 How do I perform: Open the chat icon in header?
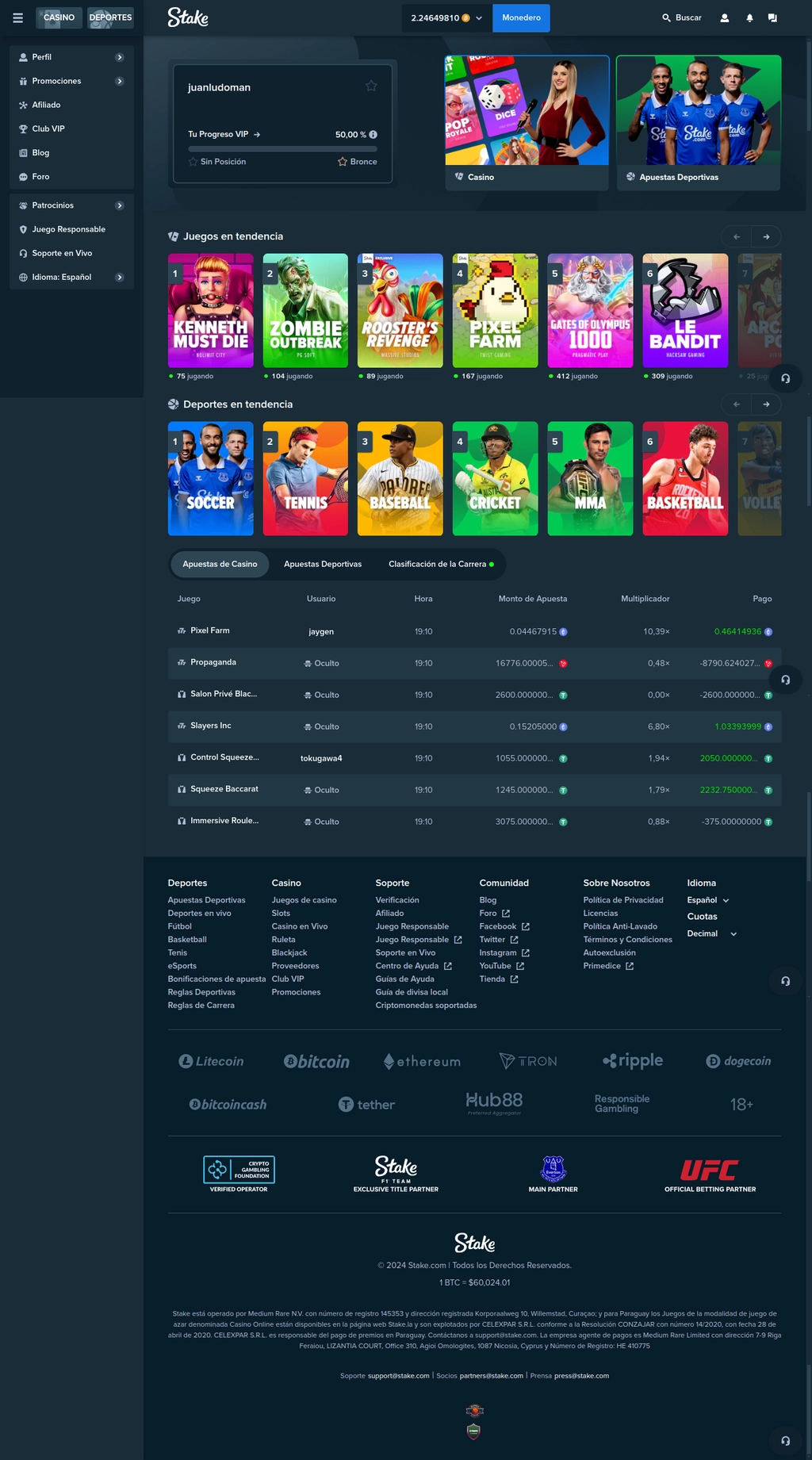[772, 17]
